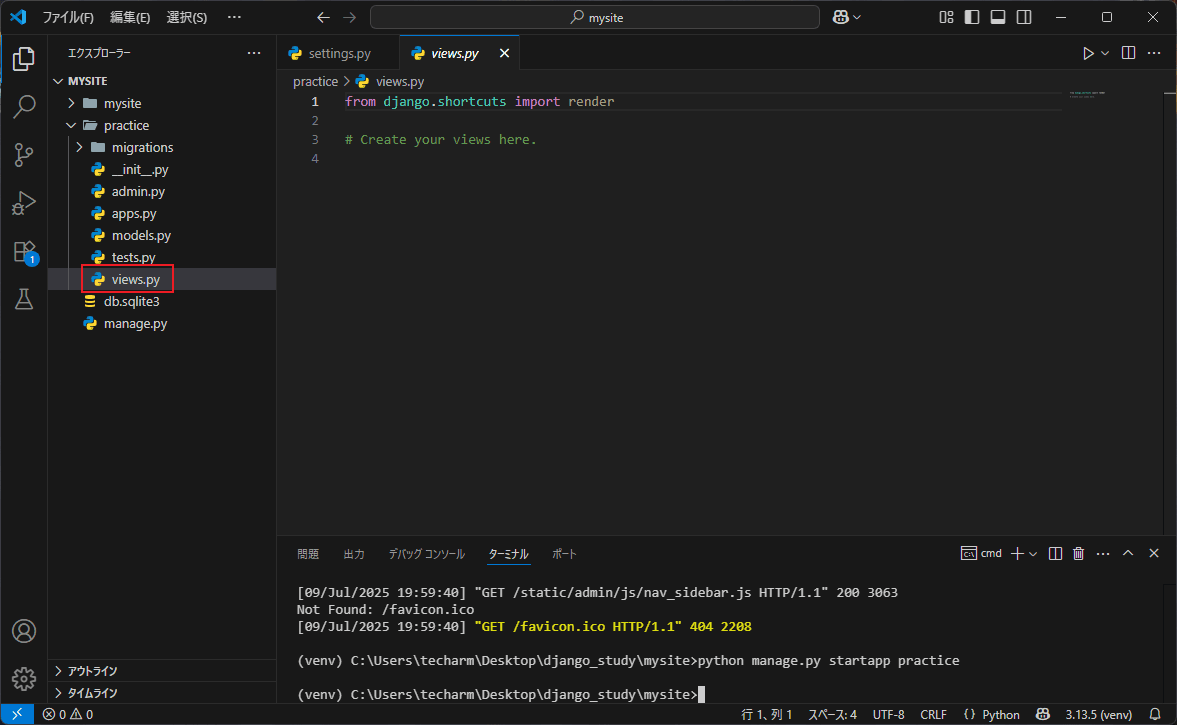Image resolution: width=1177 pixels, height=725 pixels.
Task: Open the notifications bell in status bar
Action: tap(1155, 714)
